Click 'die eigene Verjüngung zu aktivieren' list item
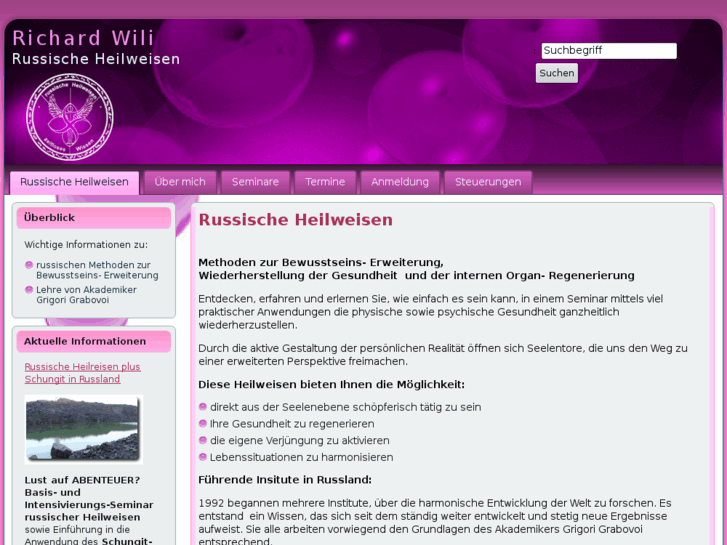This screenshot has height=545, width=727. 300,441
